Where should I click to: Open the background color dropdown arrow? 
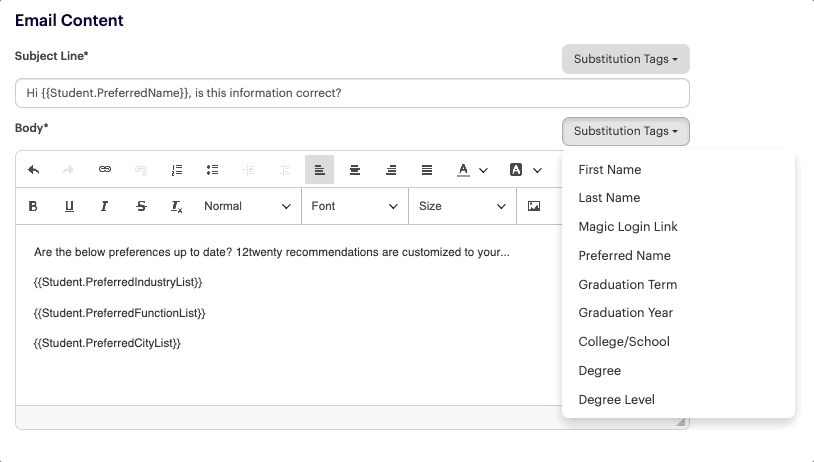coord(537,170)
